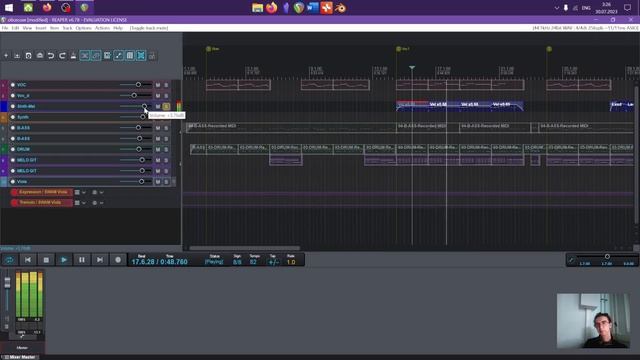The image size is (640, 360).
Task: Open the Insert menu
Action: tap(41, 28)
